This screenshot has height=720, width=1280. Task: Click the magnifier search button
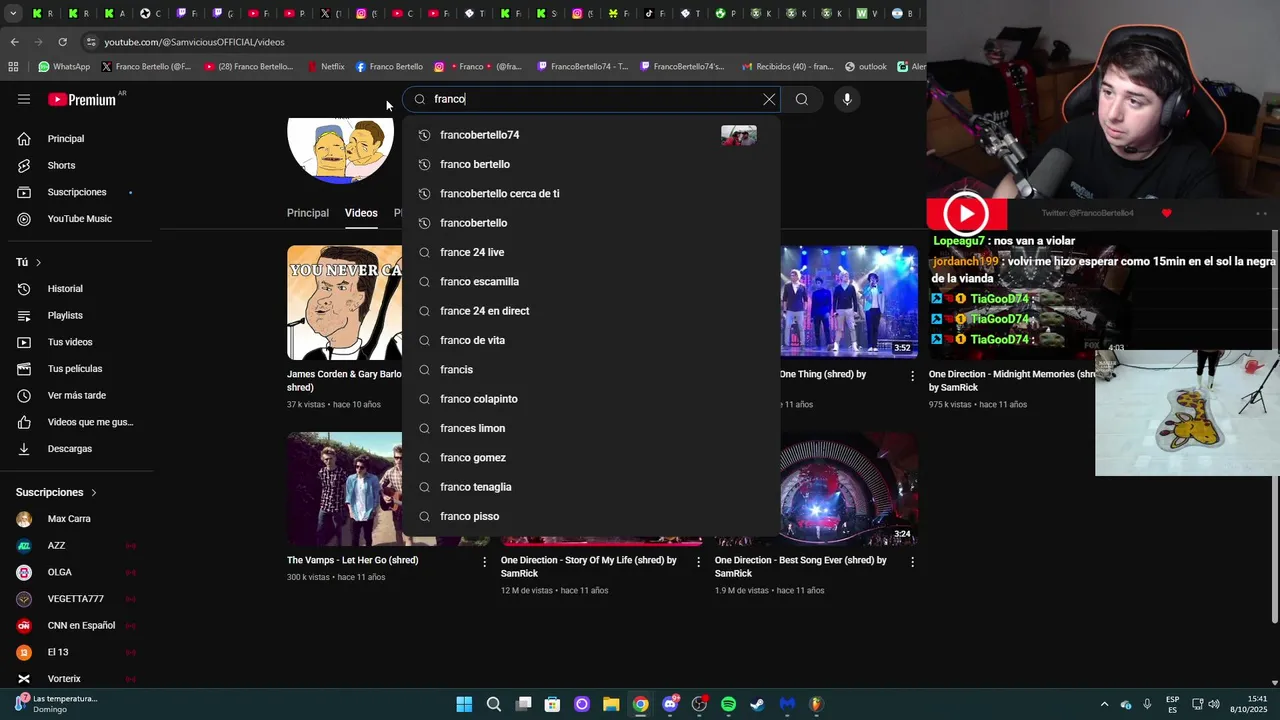(x=802, y=99)
